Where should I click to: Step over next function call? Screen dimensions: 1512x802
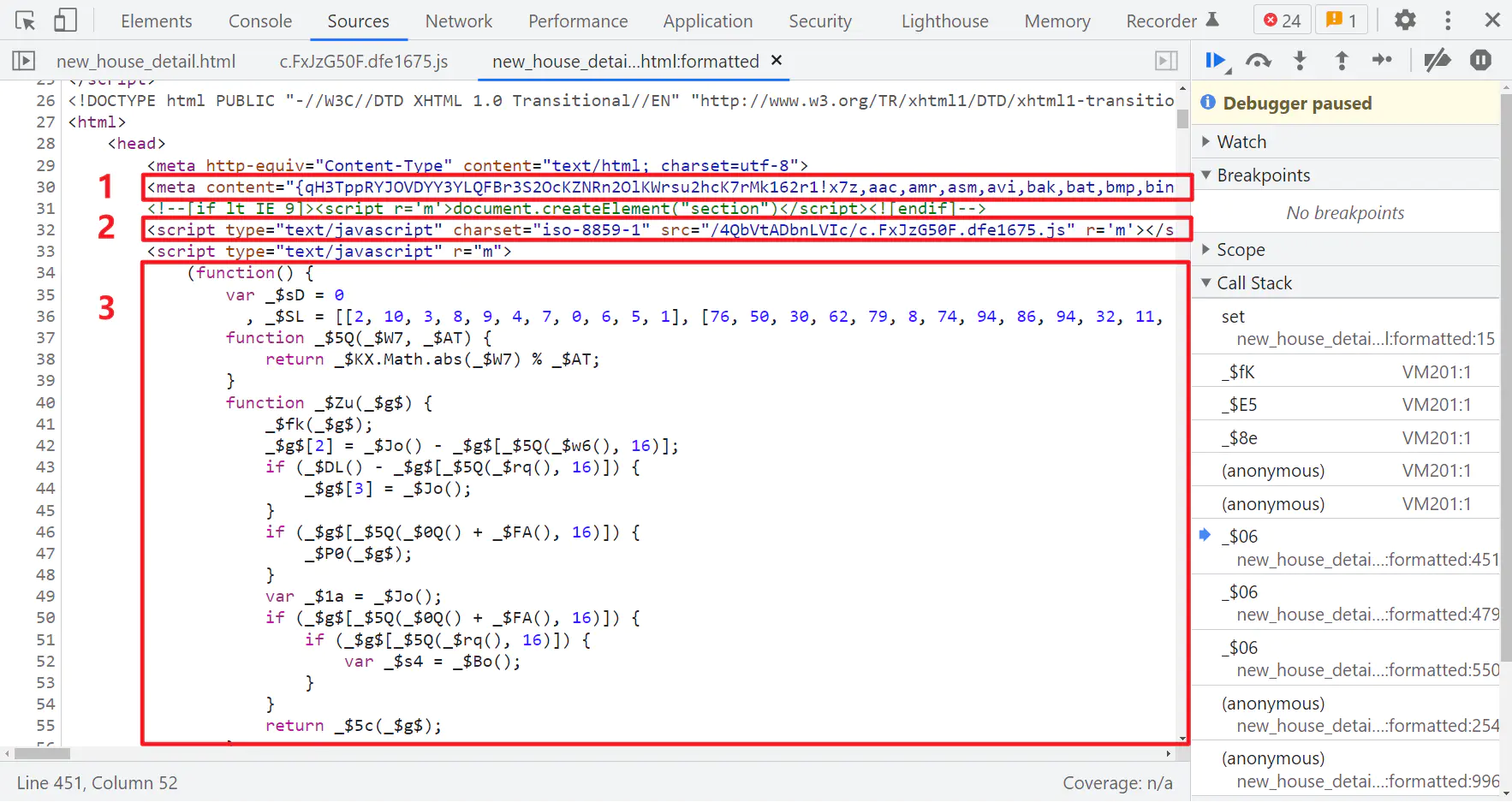click(1258, 61)
